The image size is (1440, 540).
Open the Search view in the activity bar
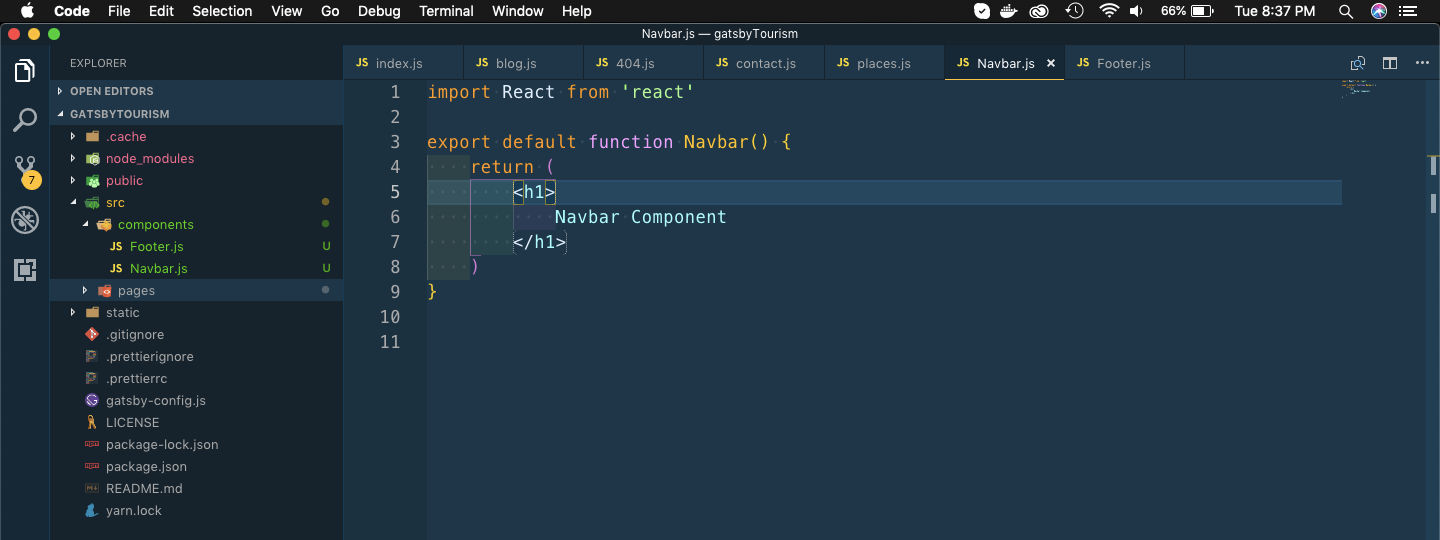pos(25,120)
